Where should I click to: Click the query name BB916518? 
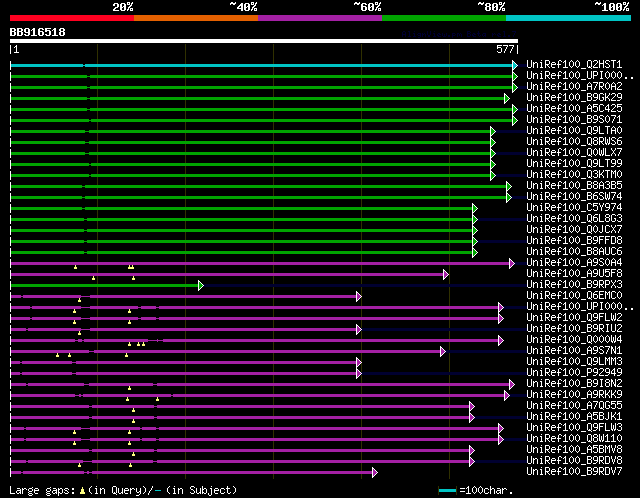[x=38, y=32]
